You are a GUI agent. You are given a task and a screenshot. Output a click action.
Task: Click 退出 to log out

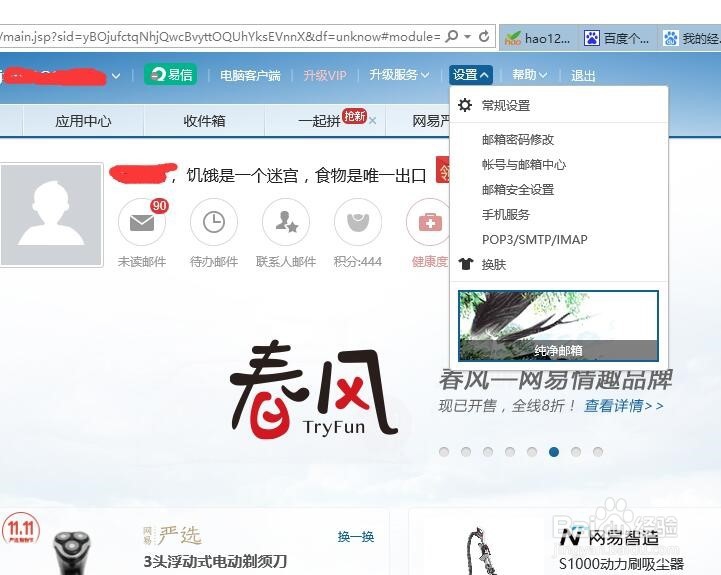click(583, 75)
